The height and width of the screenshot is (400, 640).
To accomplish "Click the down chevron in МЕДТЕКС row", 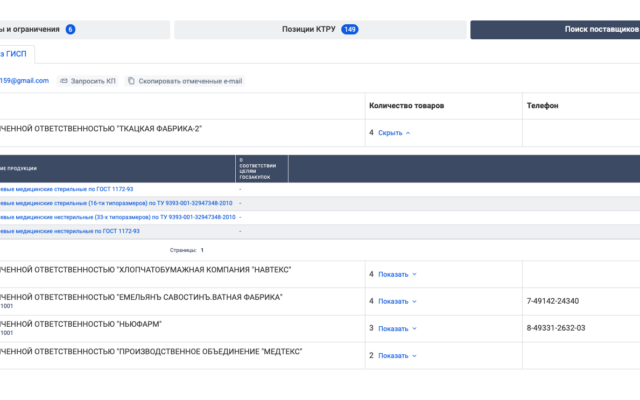I will [x=414, y=356].
